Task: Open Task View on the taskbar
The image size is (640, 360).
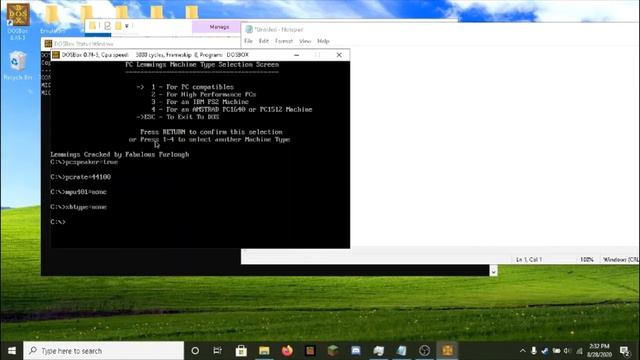Action: pyautogui.click(x=218, y=351)
